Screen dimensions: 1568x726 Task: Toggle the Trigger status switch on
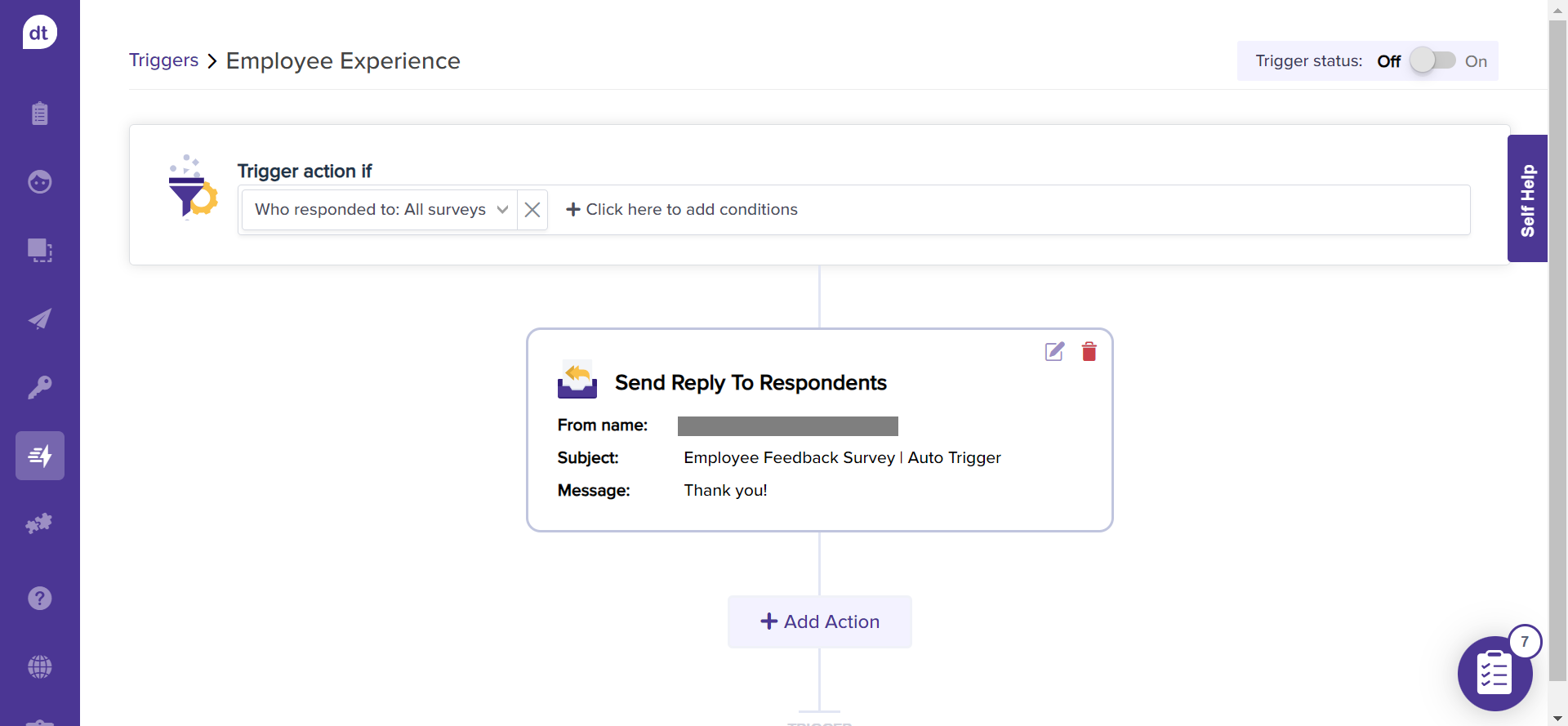[1432, 61]
